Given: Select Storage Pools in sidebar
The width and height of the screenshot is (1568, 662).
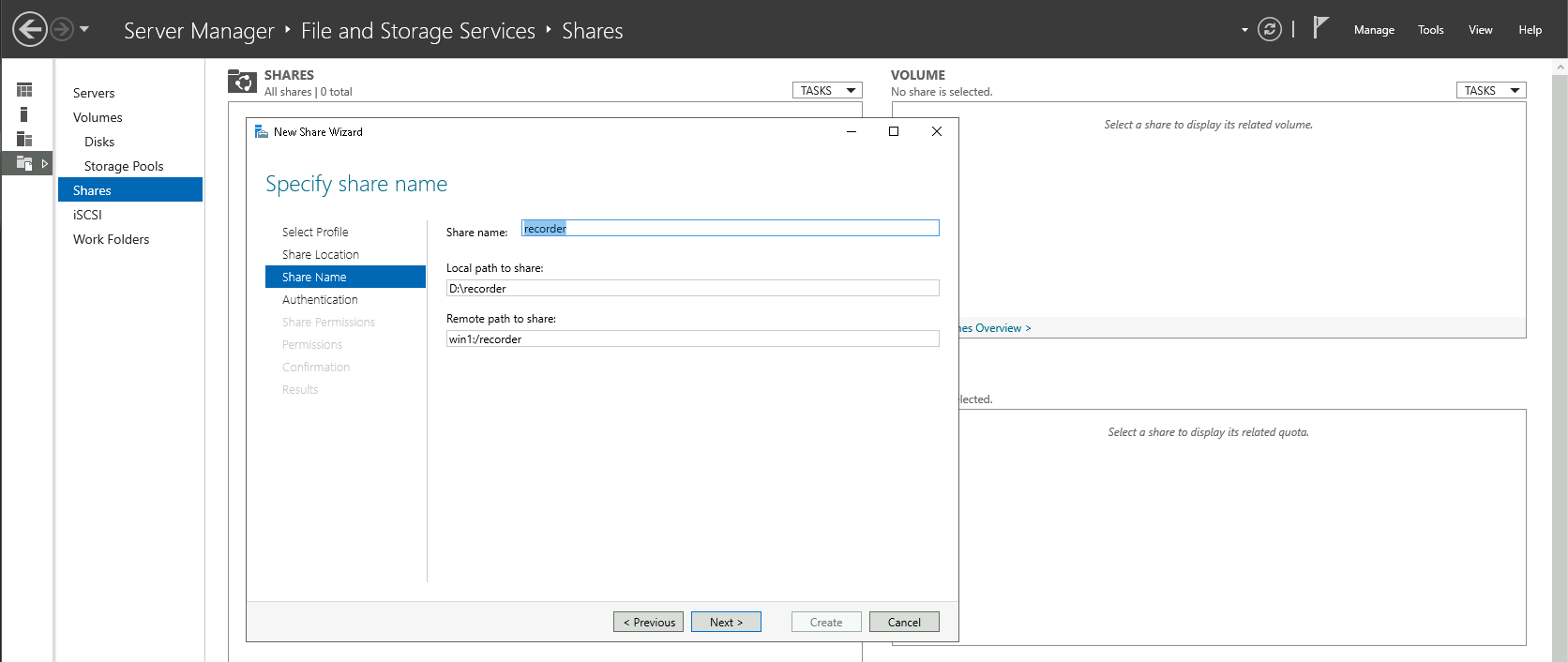Looking at the screenshot, I should (x=124, y=166).
